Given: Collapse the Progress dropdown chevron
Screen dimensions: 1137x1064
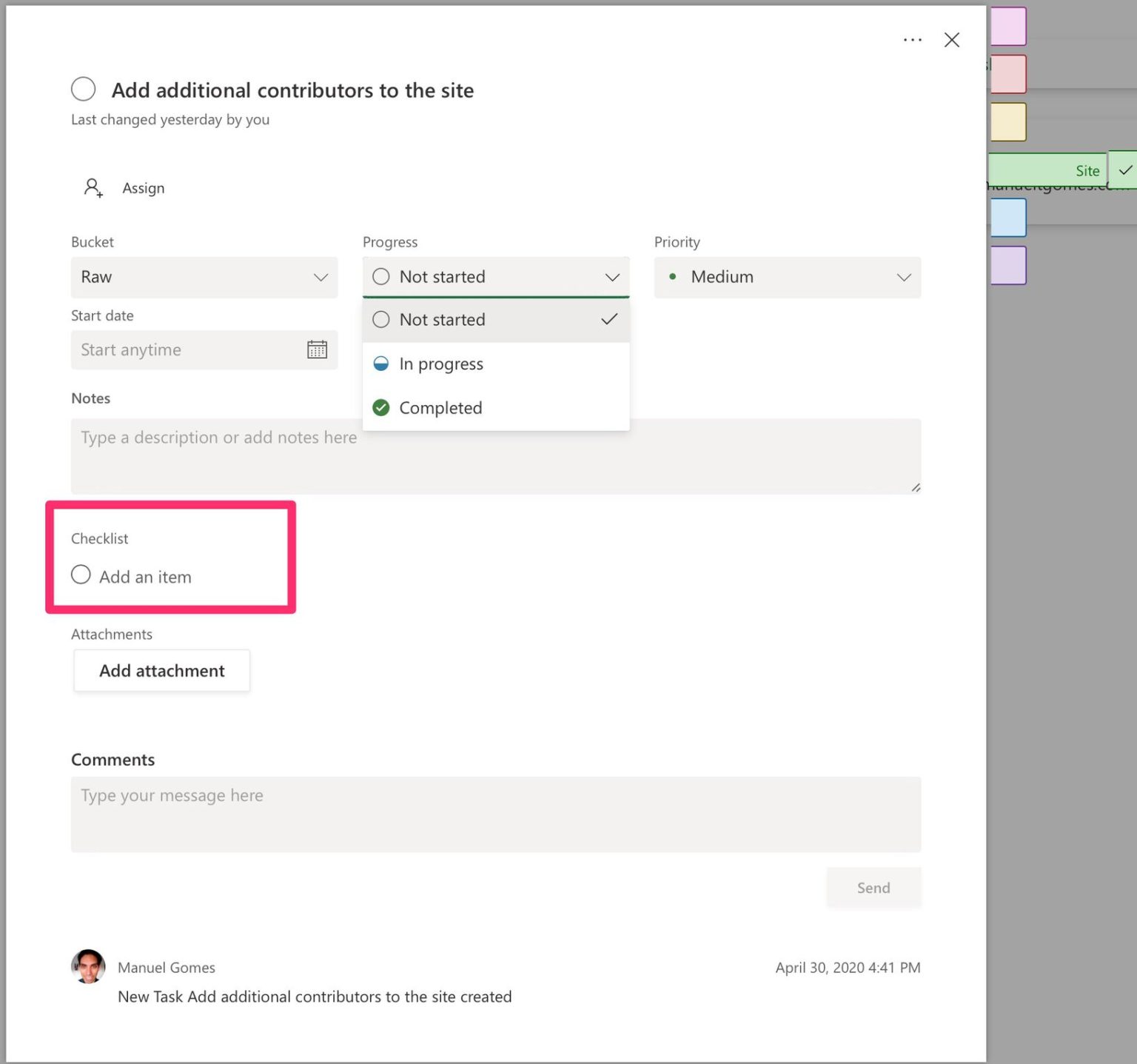Looking at the screenshot, I should click(x=611, y=277).
